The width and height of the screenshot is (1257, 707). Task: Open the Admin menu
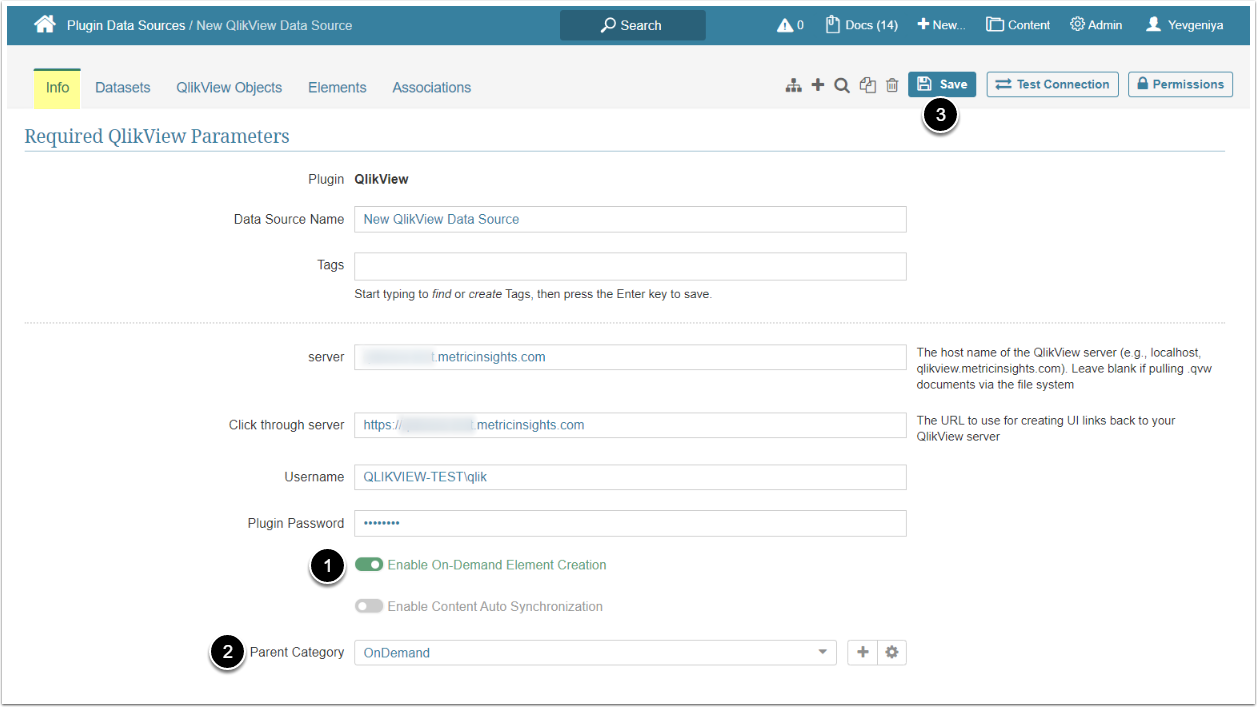coord(1096,25)
